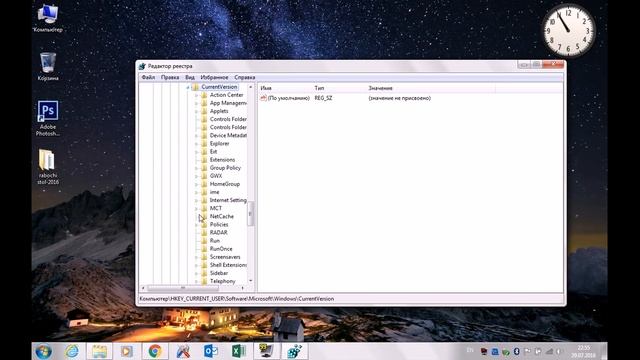Click the Run key folder icon
The image size is (640, 360).
(x=204, y=241)
